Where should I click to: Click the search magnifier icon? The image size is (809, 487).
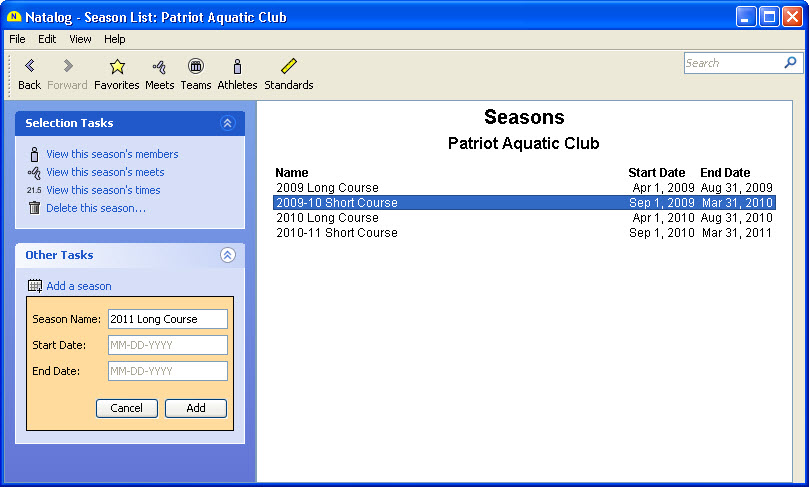point(791,63)
